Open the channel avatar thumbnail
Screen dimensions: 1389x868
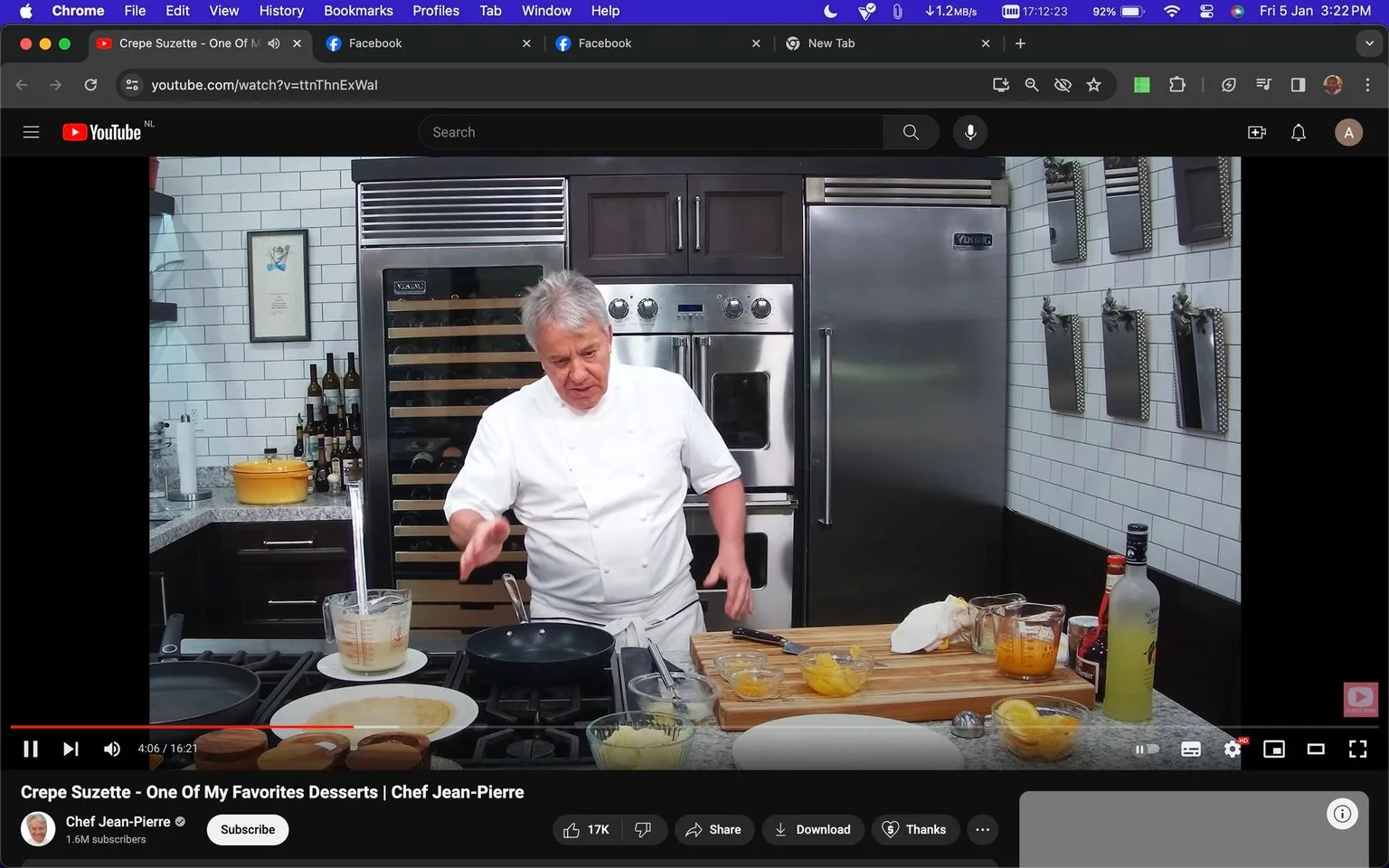click(38, 829)
